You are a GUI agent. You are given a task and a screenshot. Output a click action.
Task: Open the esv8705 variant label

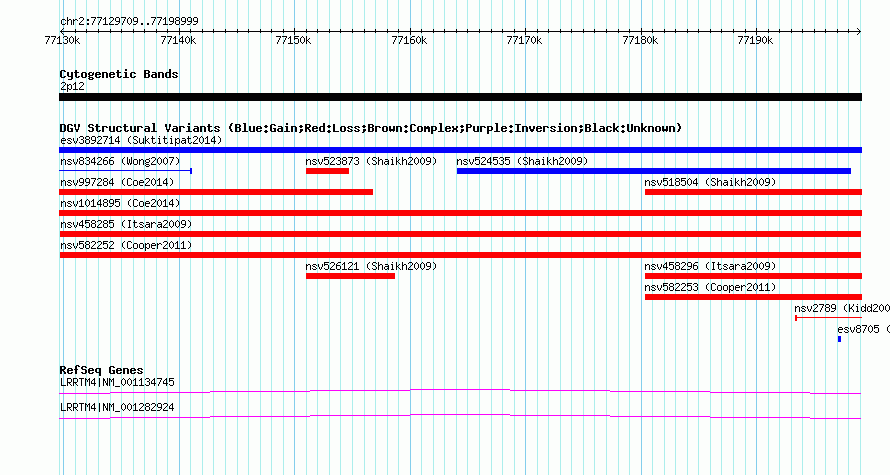863,329
